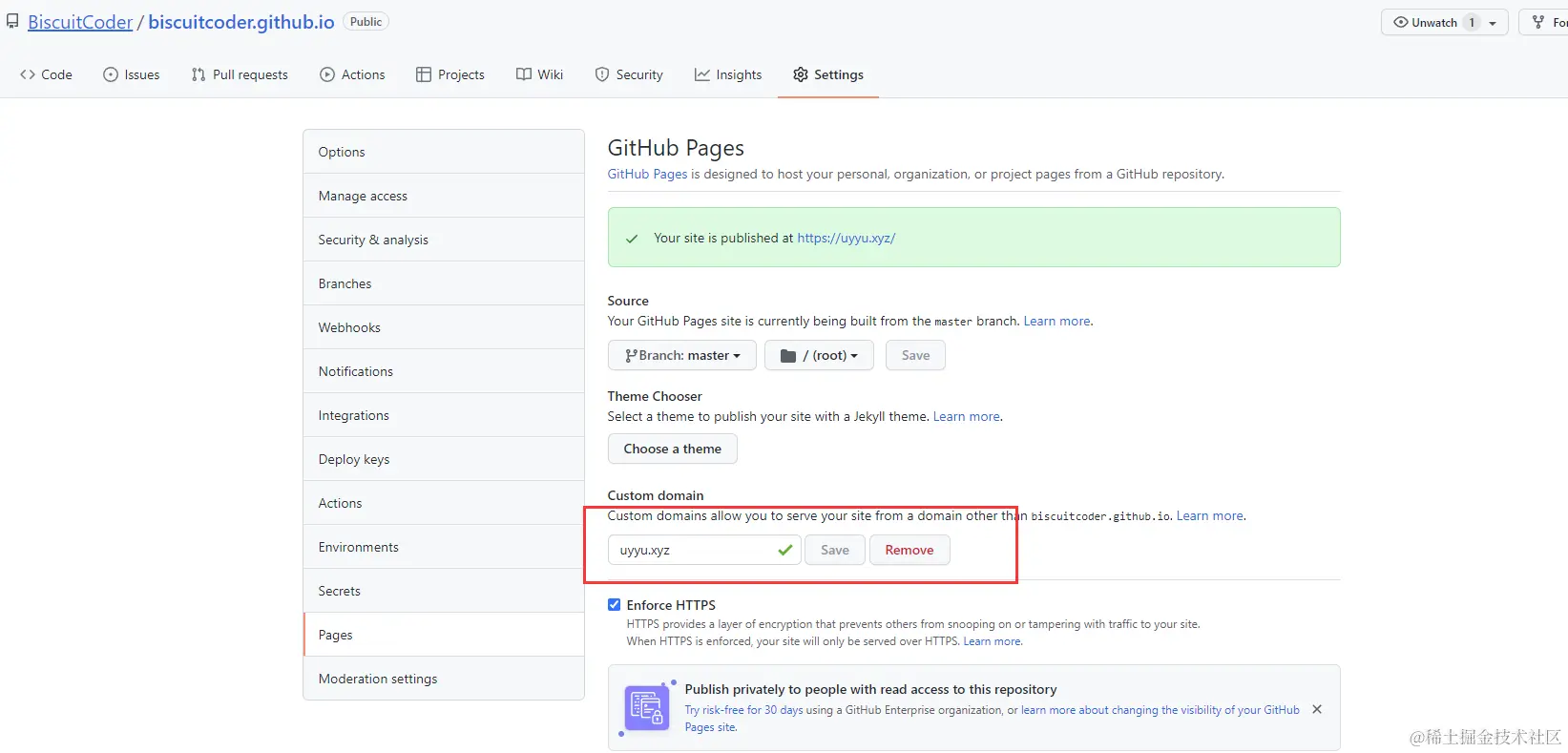Open the Security tab
The image size is (1568, 753).
(x=629, y=74)
